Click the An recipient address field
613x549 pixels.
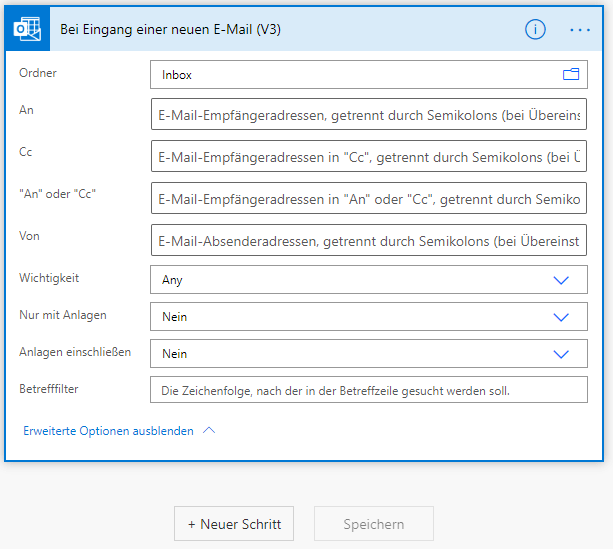369,114
